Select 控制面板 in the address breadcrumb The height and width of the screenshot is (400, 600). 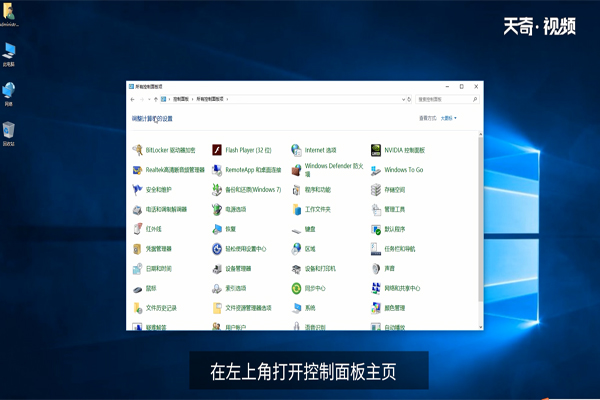(x=181, y=99)
